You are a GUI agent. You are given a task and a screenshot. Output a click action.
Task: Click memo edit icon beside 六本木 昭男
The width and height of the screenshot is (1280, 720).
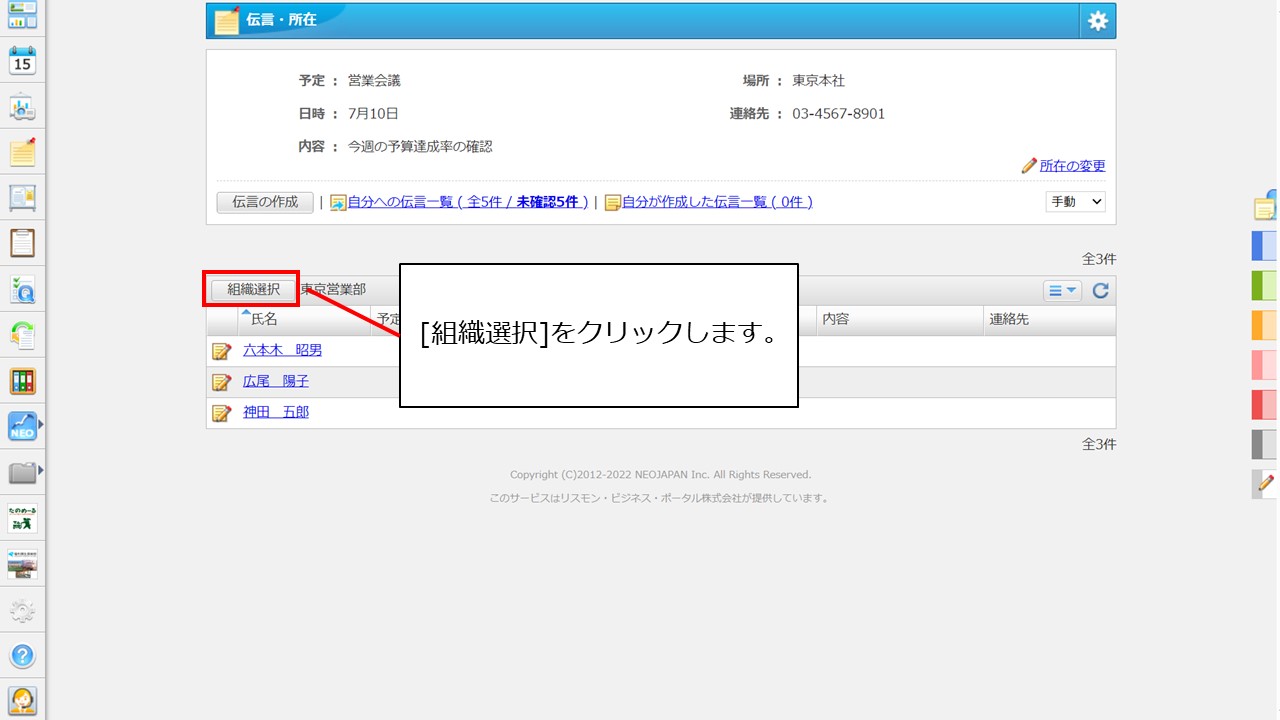point(221,351)
